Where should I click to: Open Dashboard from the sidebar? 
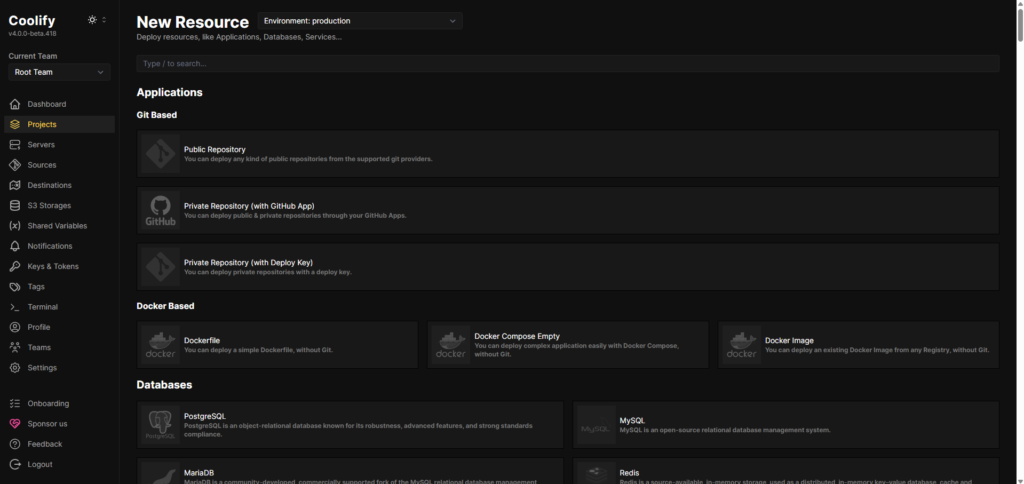(x=59, y=104)
